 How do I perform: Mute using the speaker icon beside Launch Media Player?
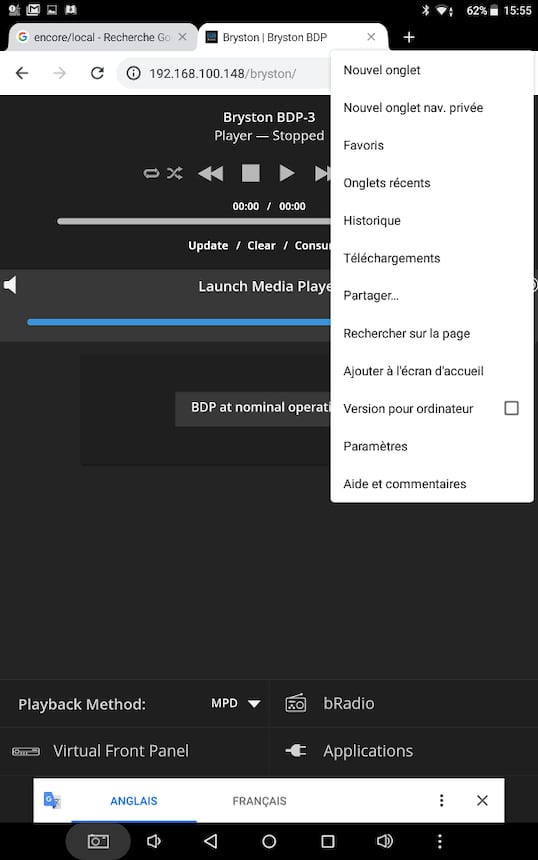(x=10, y=285)
